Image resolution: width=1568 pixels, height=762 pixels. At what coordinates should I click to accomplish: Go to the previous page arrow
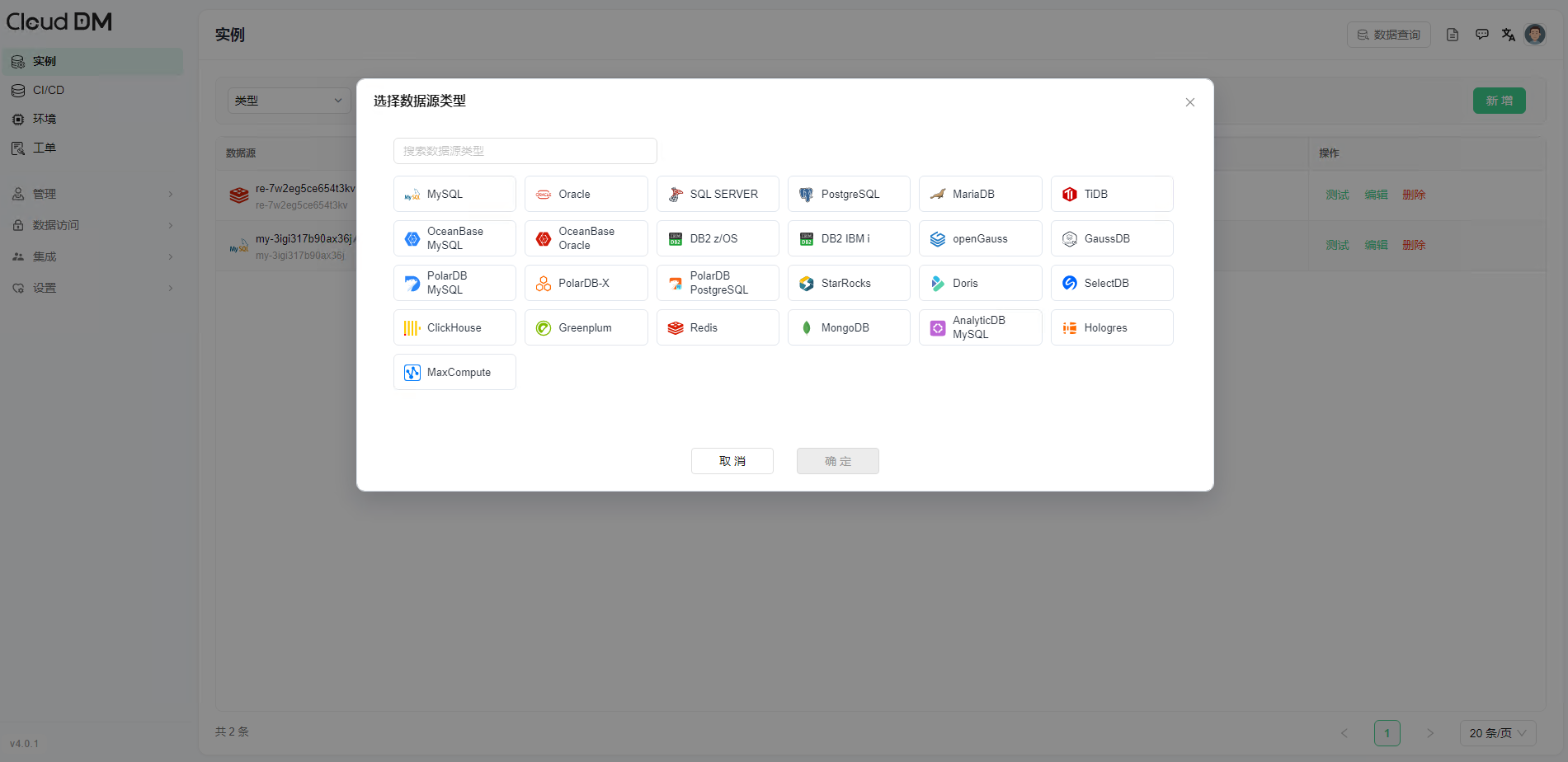coord(1344,733)
